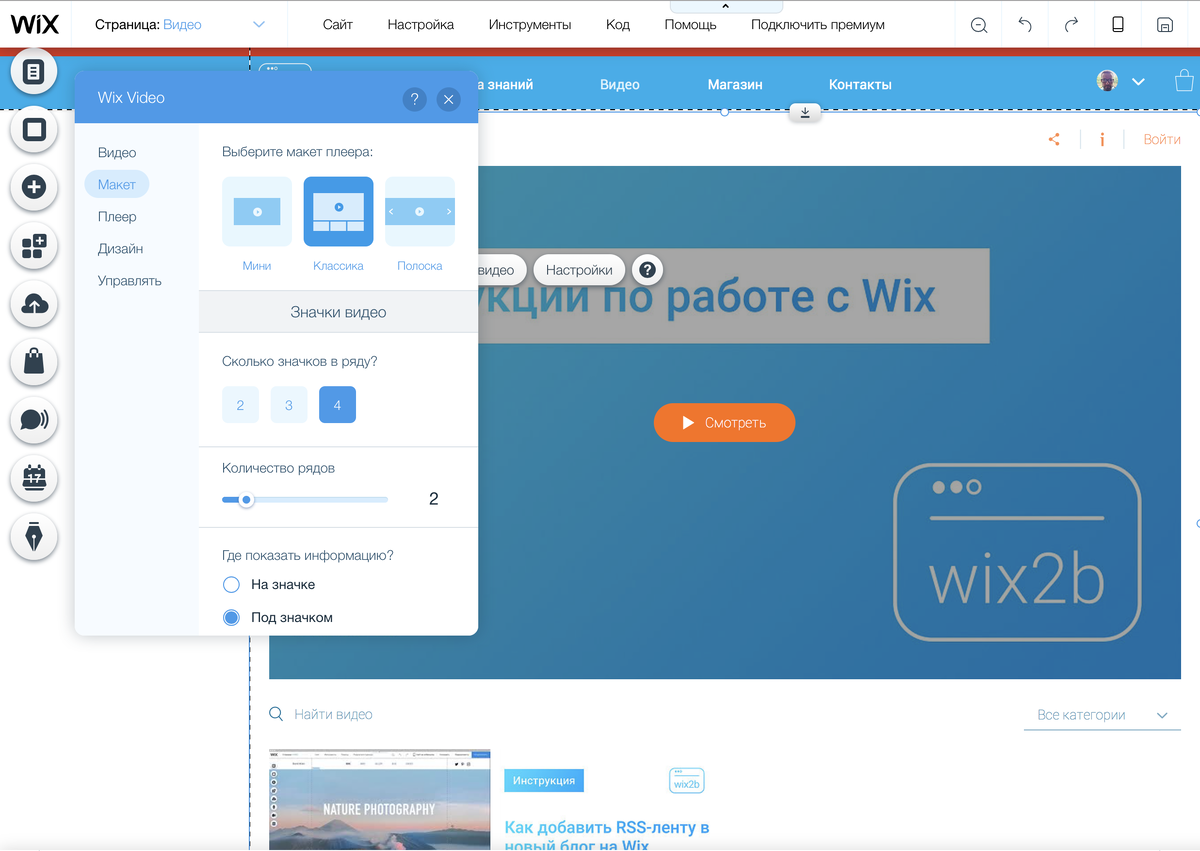Image resolution: width=1200 pixels, height=851 pixels.
Task: Switch to Управлять tab in Wix Video panel
Action: coord(130,281)
